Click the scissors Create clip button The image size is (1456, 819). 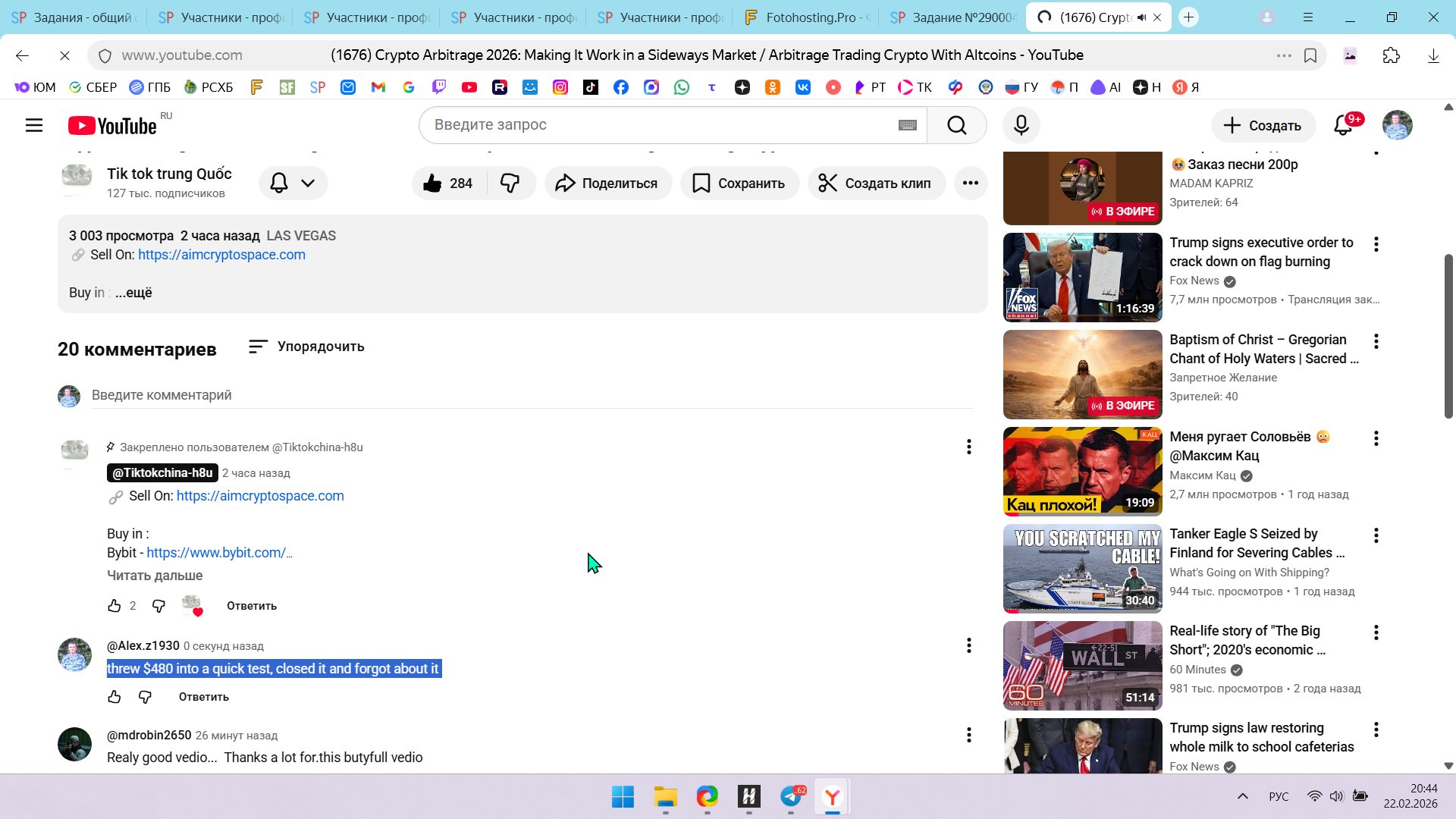(876, 183)
